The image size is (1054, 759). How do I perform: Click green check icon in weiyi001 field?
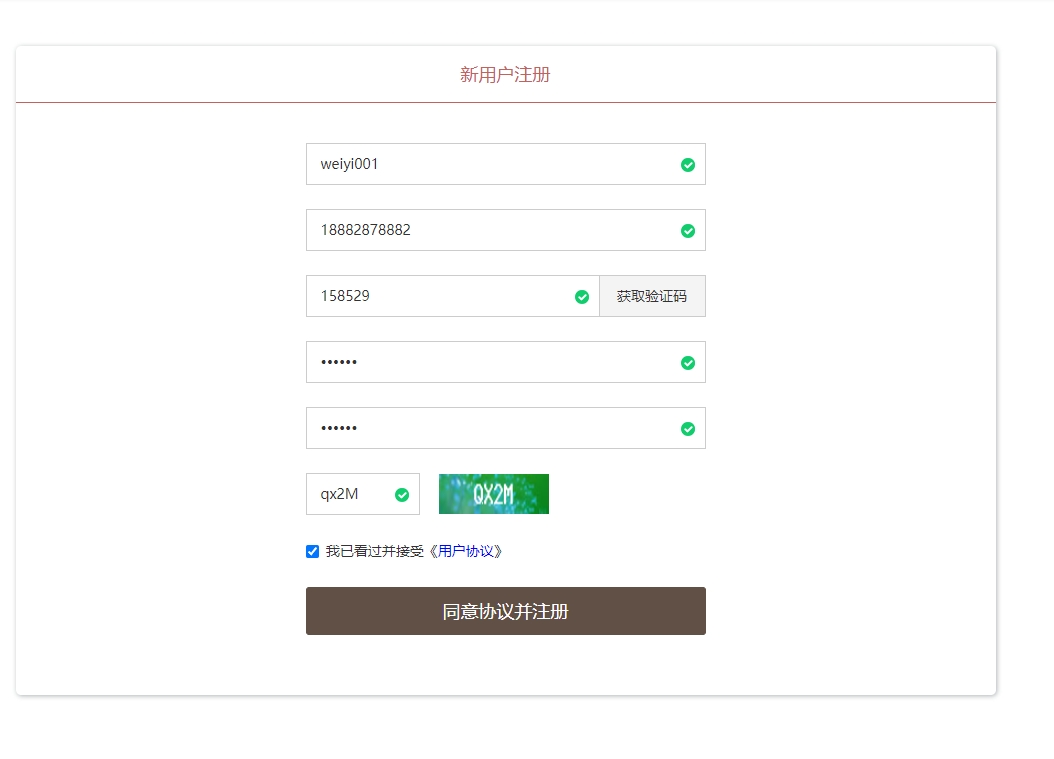(x=688, y=165)
